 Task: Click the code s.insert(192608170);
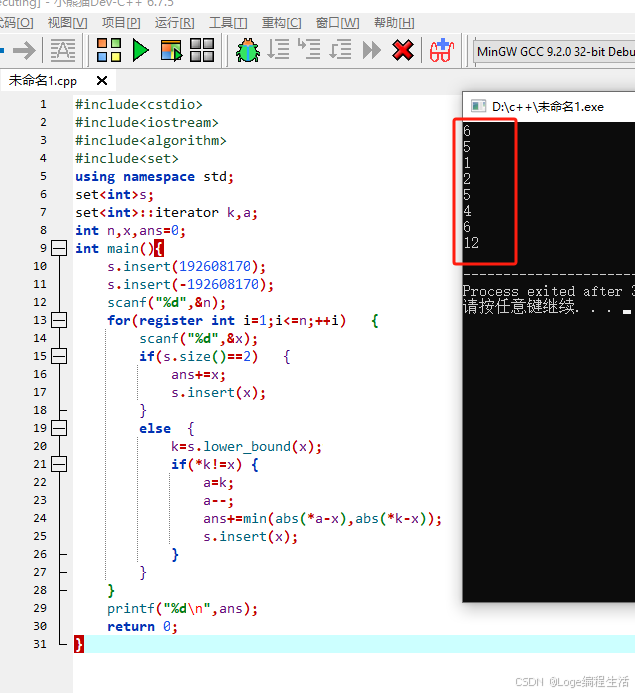(x=186, y=267)
